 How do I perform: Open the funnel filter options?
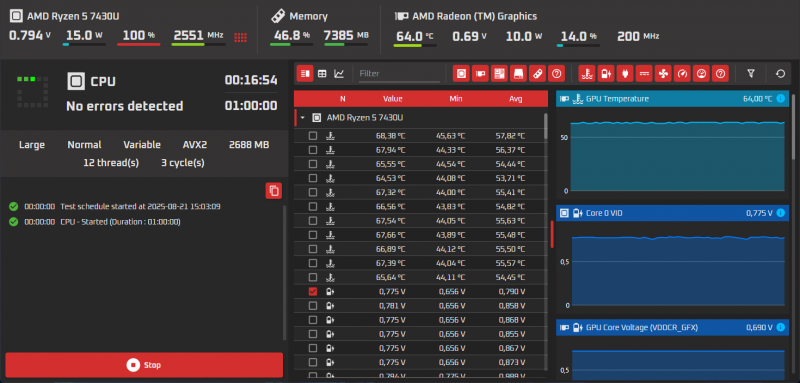click(751, 74)
